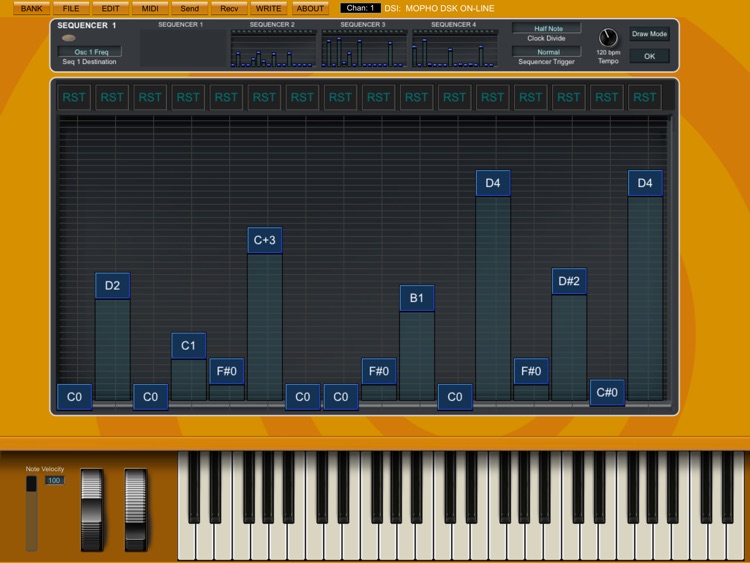The height and width of the screenshot is (563, 750).
Task: Click the step 9 F#0 note handle
Action: coord(378,371)
